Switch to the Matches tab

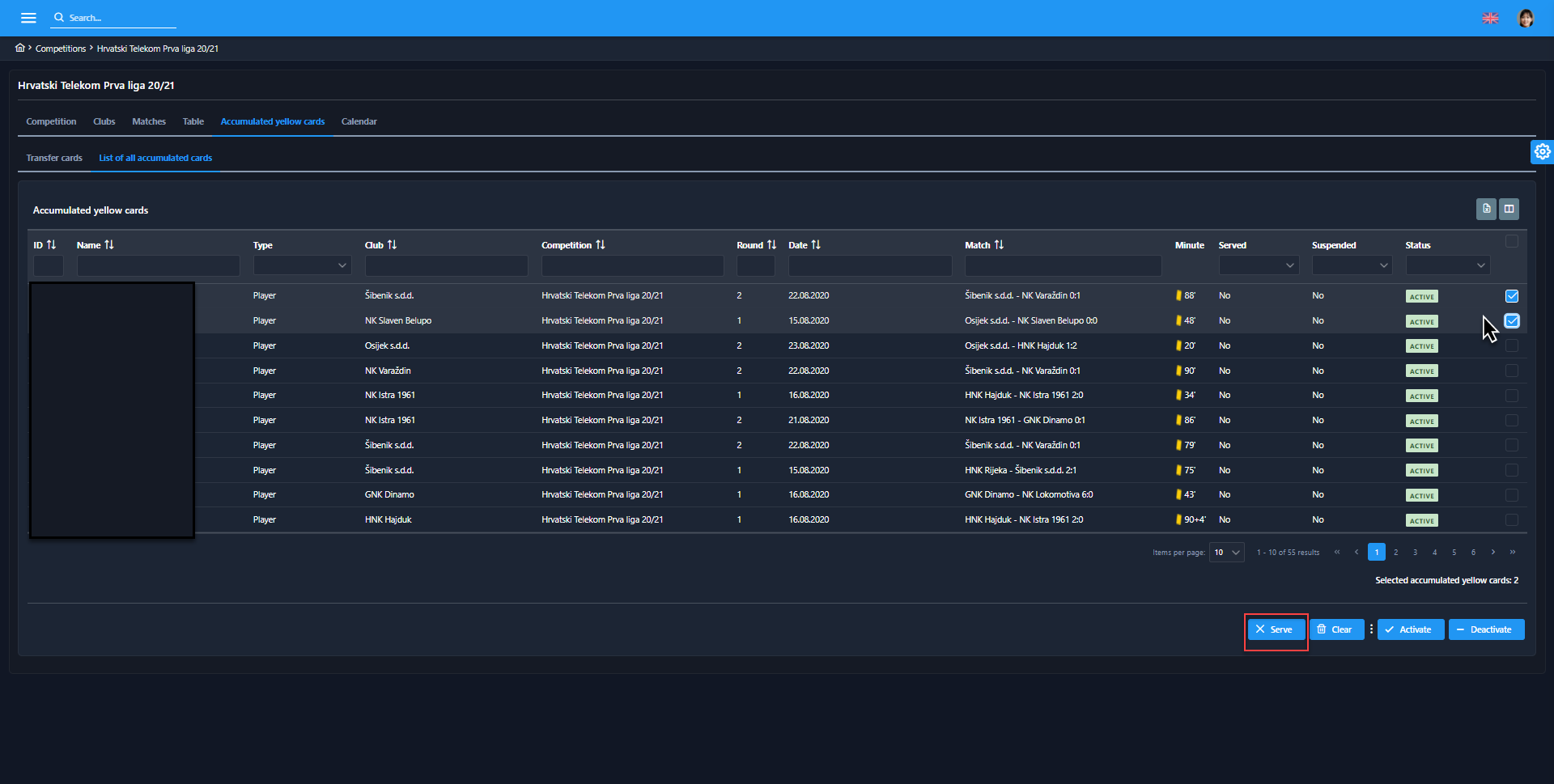click(149, 121)
